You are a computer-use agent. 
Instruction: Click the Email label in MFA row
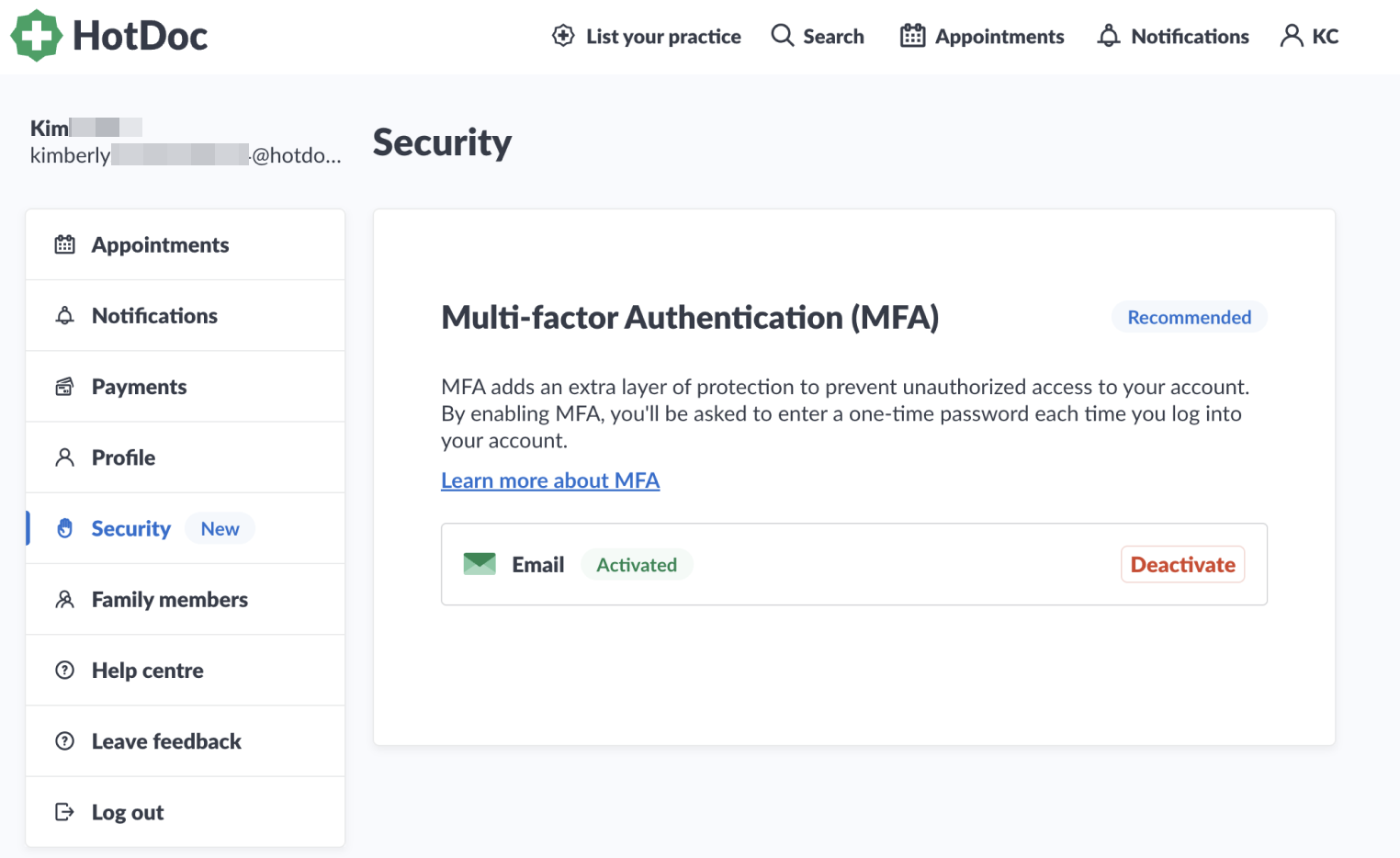click(538, 564)
